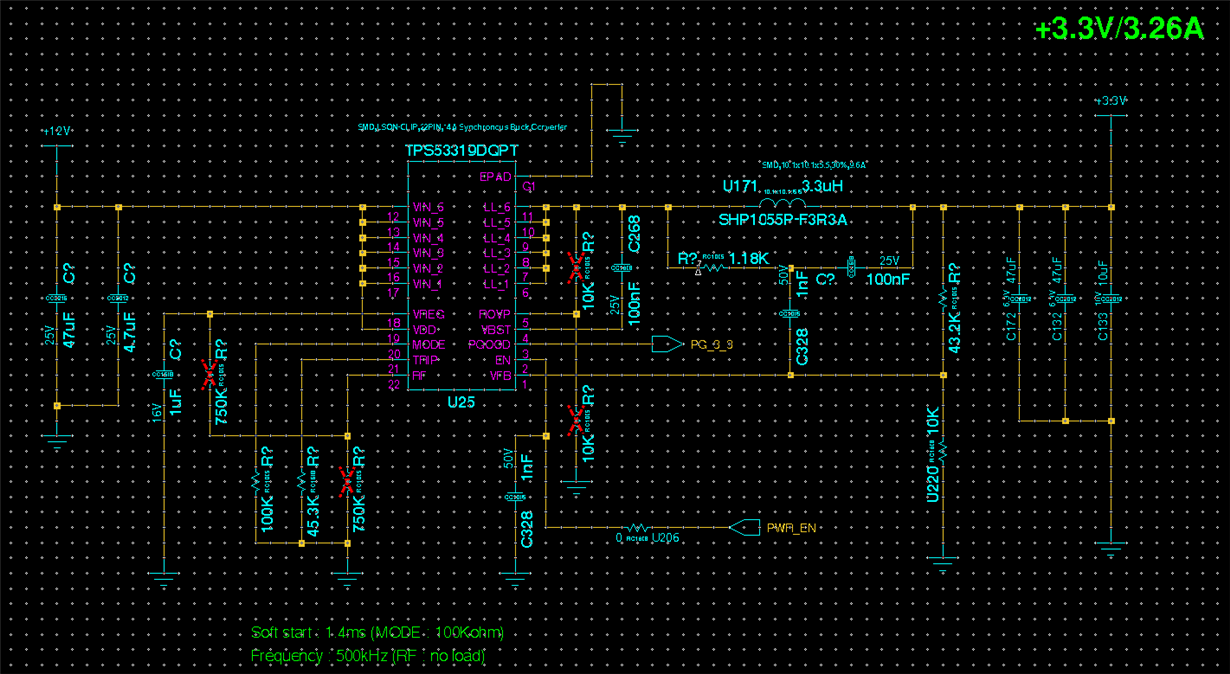
Task: Click the MODE pin label on U25
Action: pyautogui.click(x=429, y=345)
